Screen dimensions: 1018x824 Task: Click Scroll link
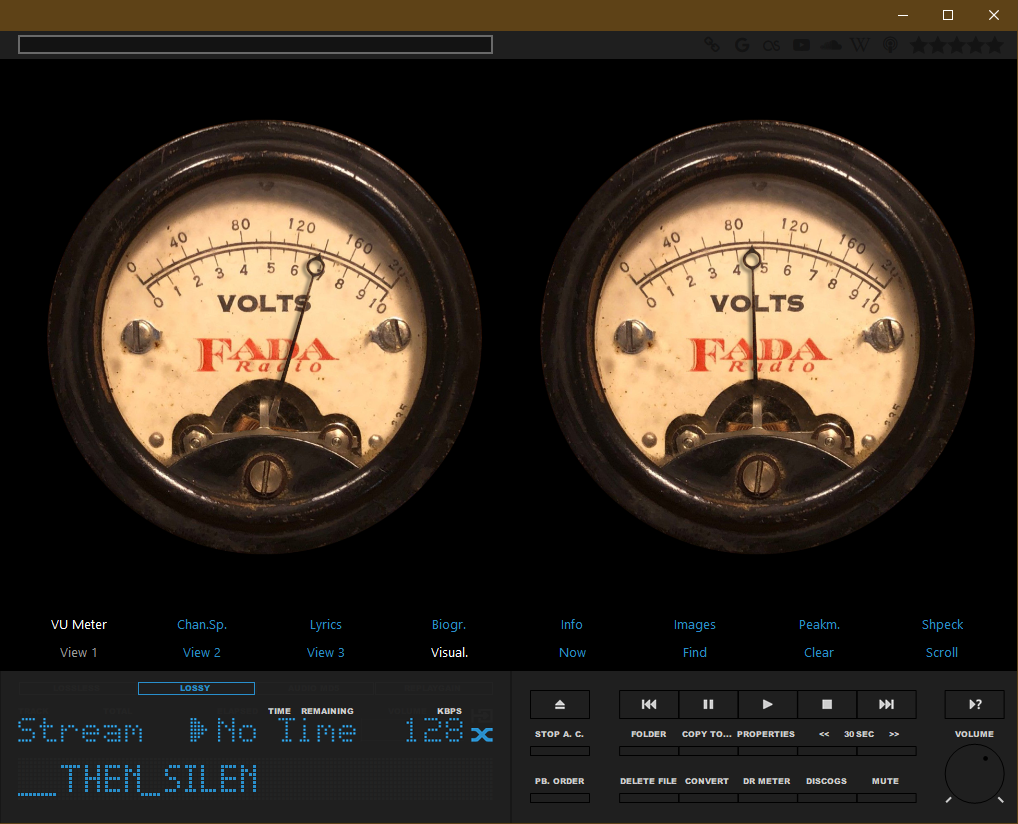942,653
